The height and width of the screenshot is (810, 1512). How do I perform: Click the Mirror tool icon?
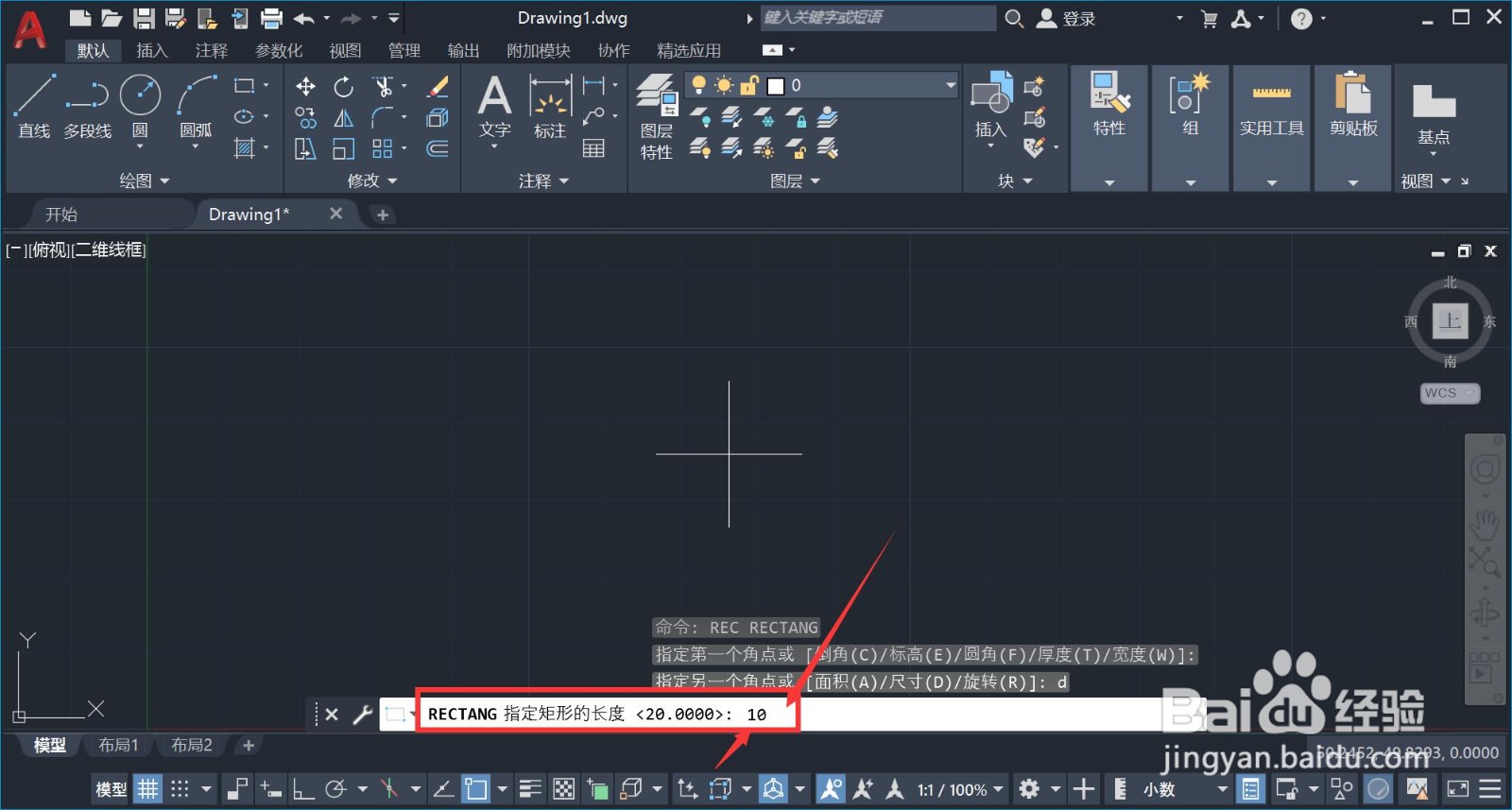point(344,118)
